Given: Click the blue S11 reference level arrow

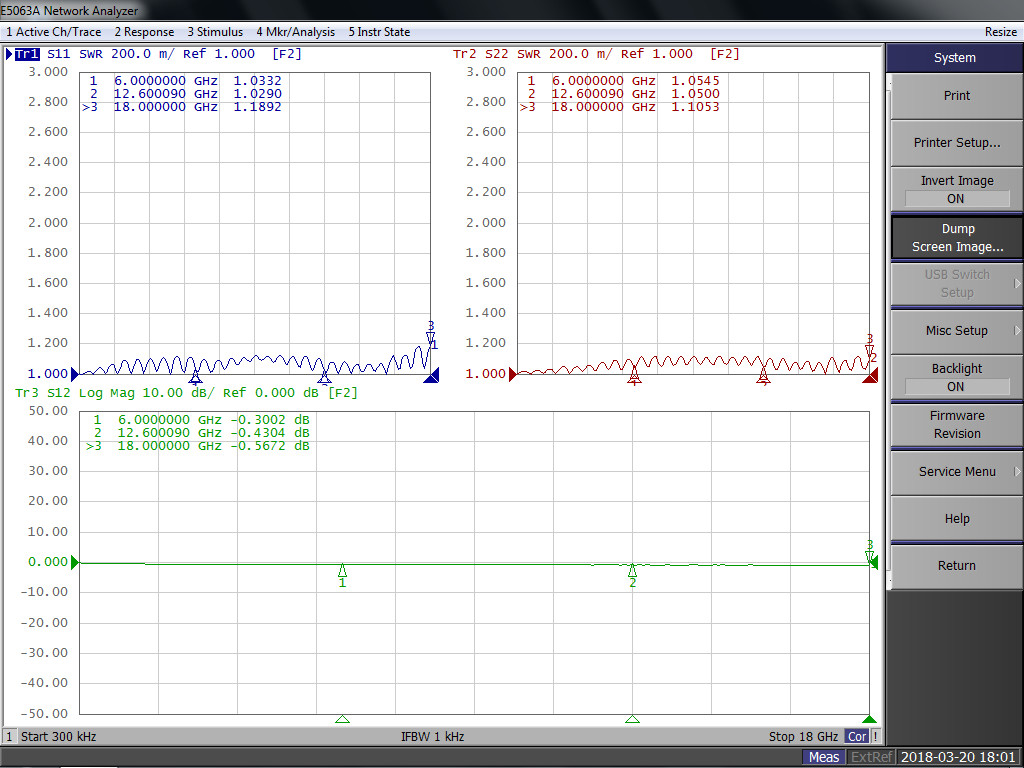Looking at the screenshot, I should (75, 374).
